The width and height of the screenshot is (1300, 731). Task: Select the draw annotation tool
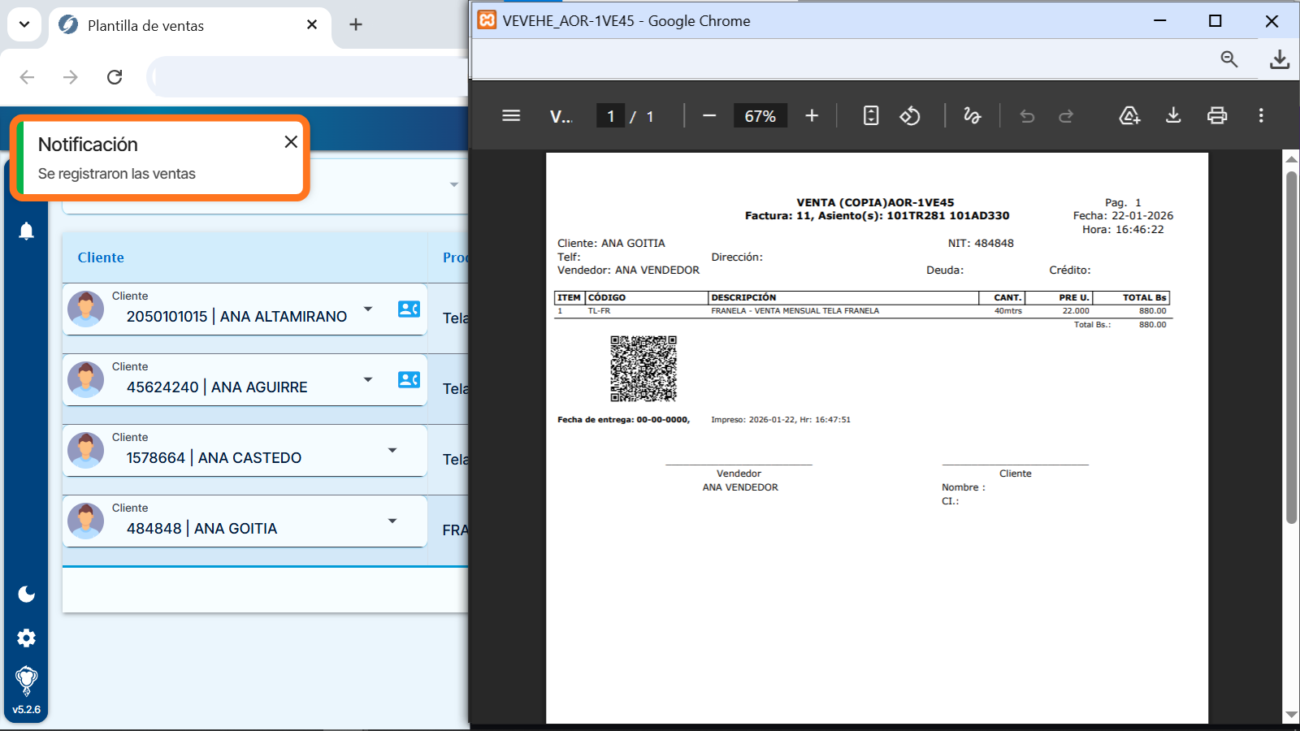coord(971,116)
